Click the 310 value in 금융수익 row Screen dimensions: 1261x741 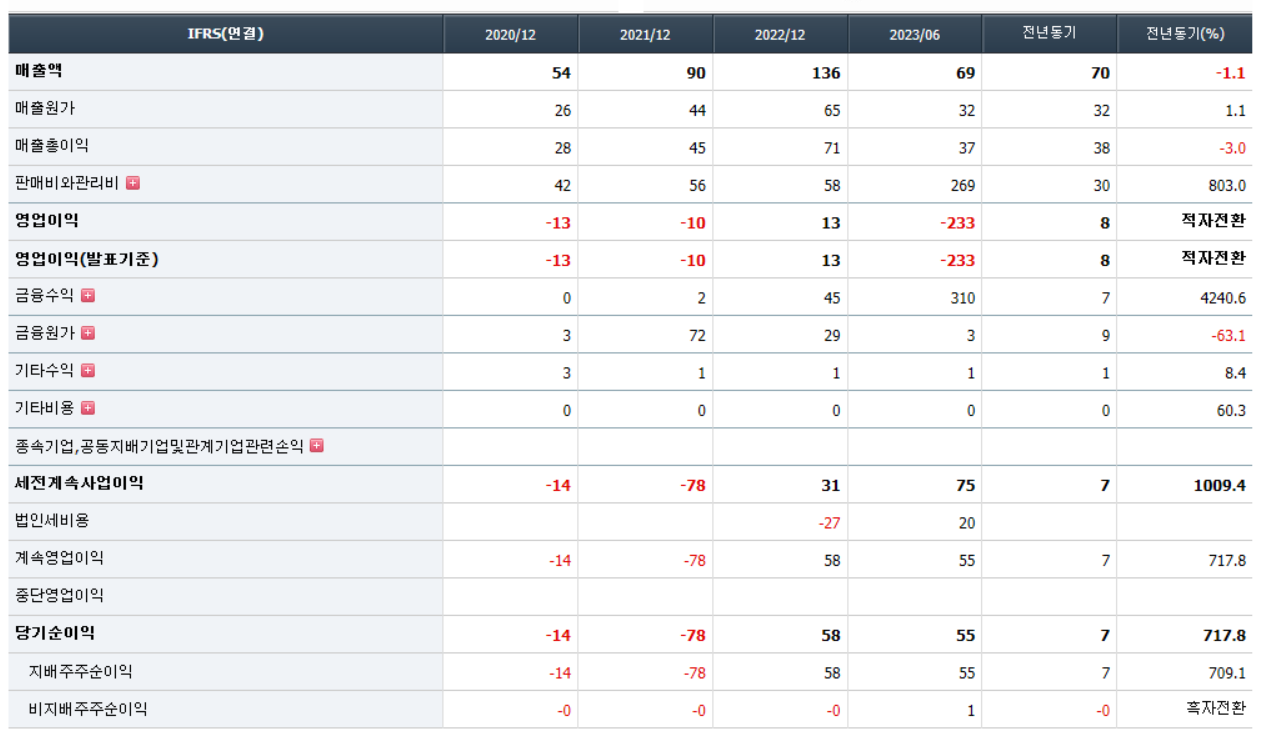click(963, 298)
